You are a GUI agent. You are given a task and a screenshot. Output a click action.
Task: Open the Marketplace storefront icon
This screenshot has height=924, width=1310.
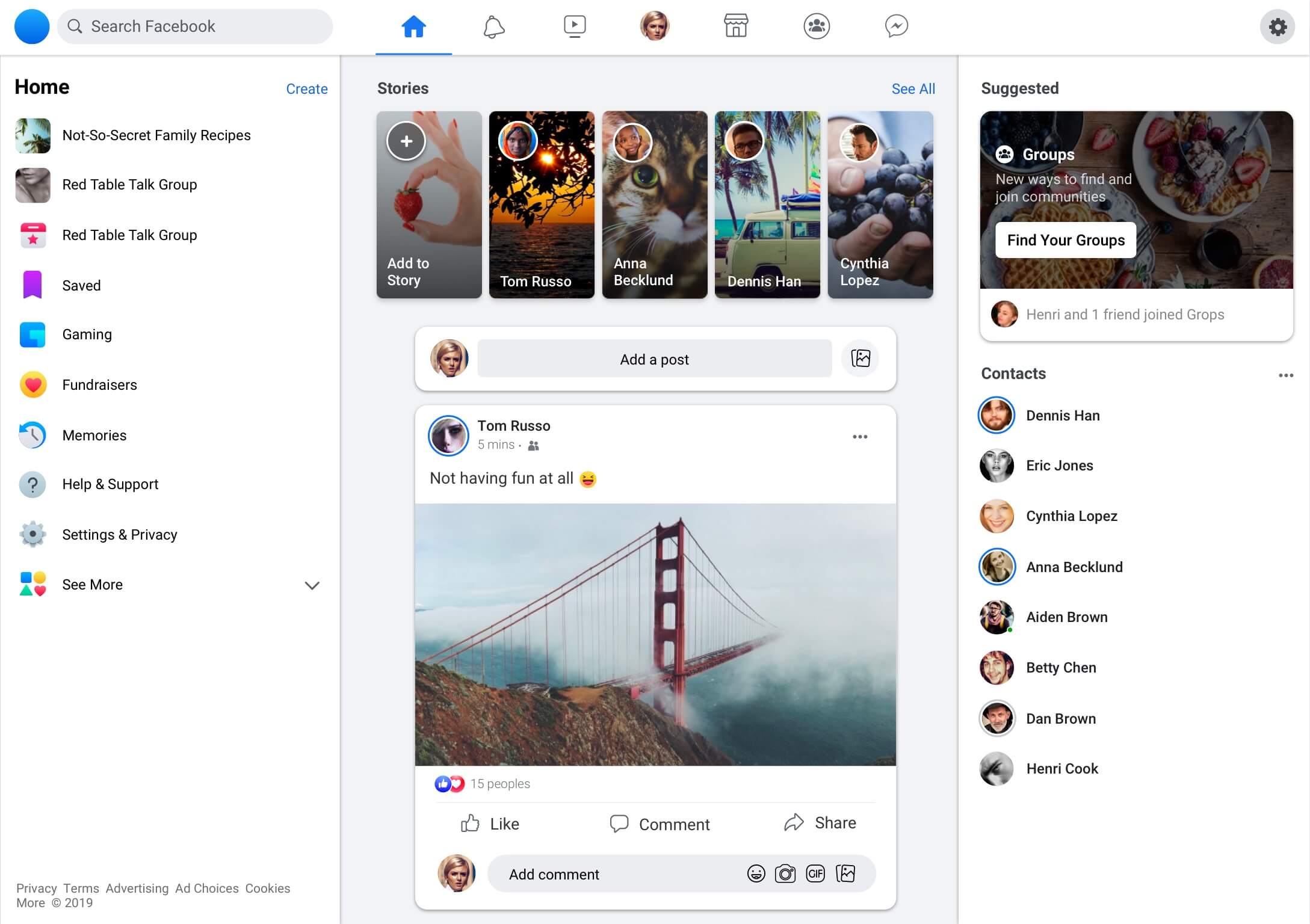coord(735,26)
